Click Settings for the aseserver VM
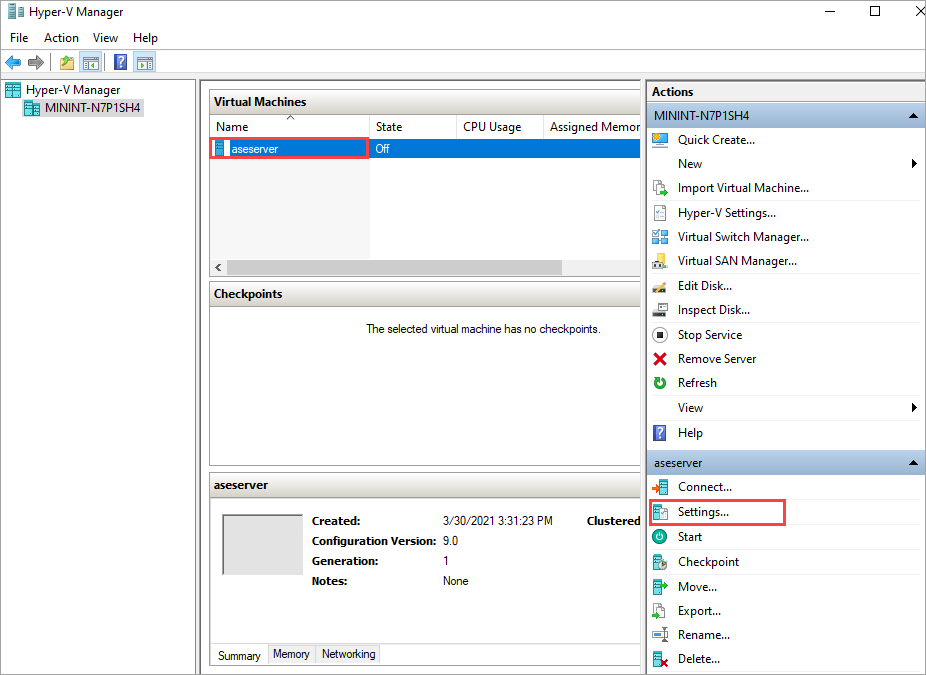This screenshot has width=926, height=675. coord(700,511)
